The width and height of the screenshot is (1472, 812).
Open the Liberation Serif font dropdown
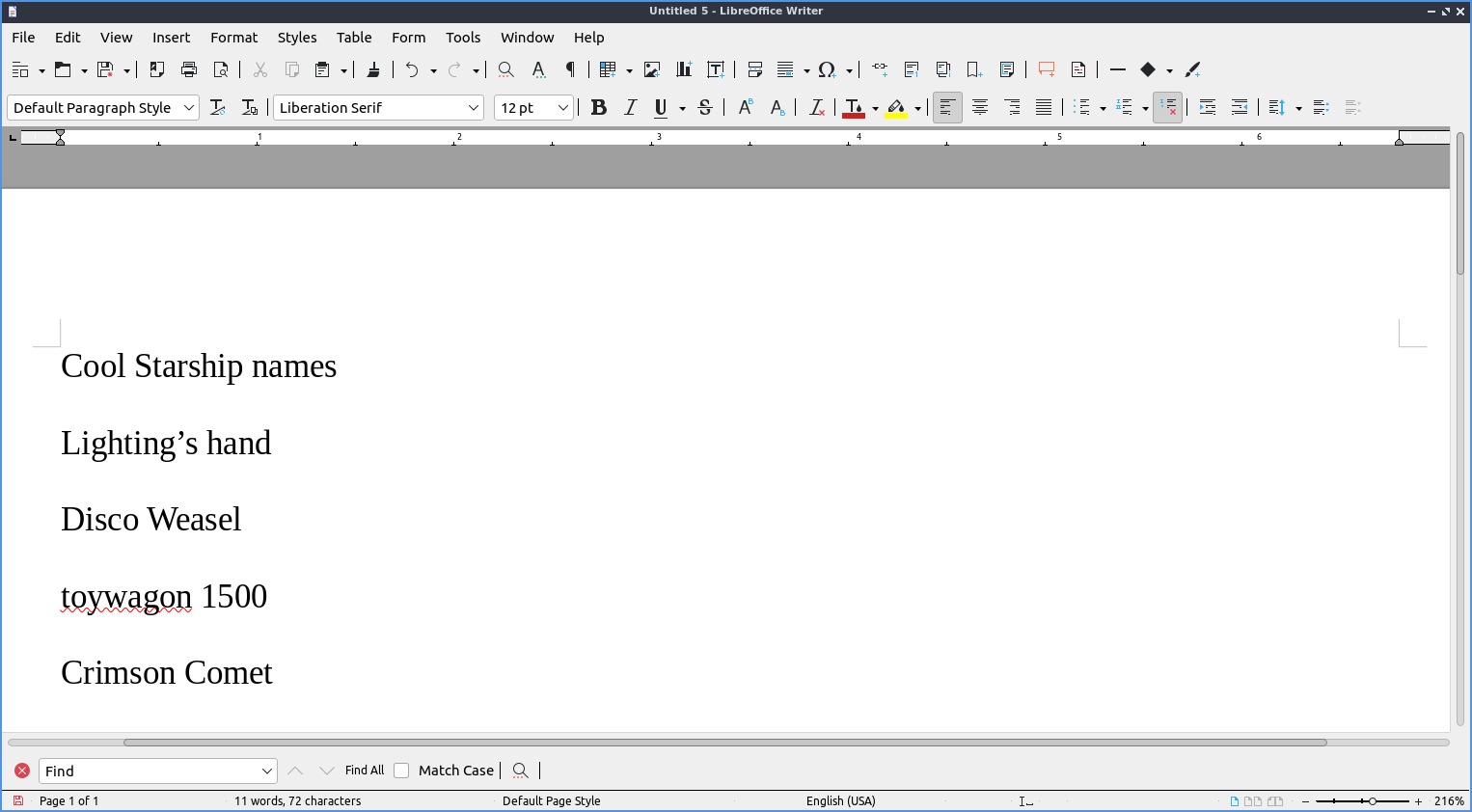474,108
